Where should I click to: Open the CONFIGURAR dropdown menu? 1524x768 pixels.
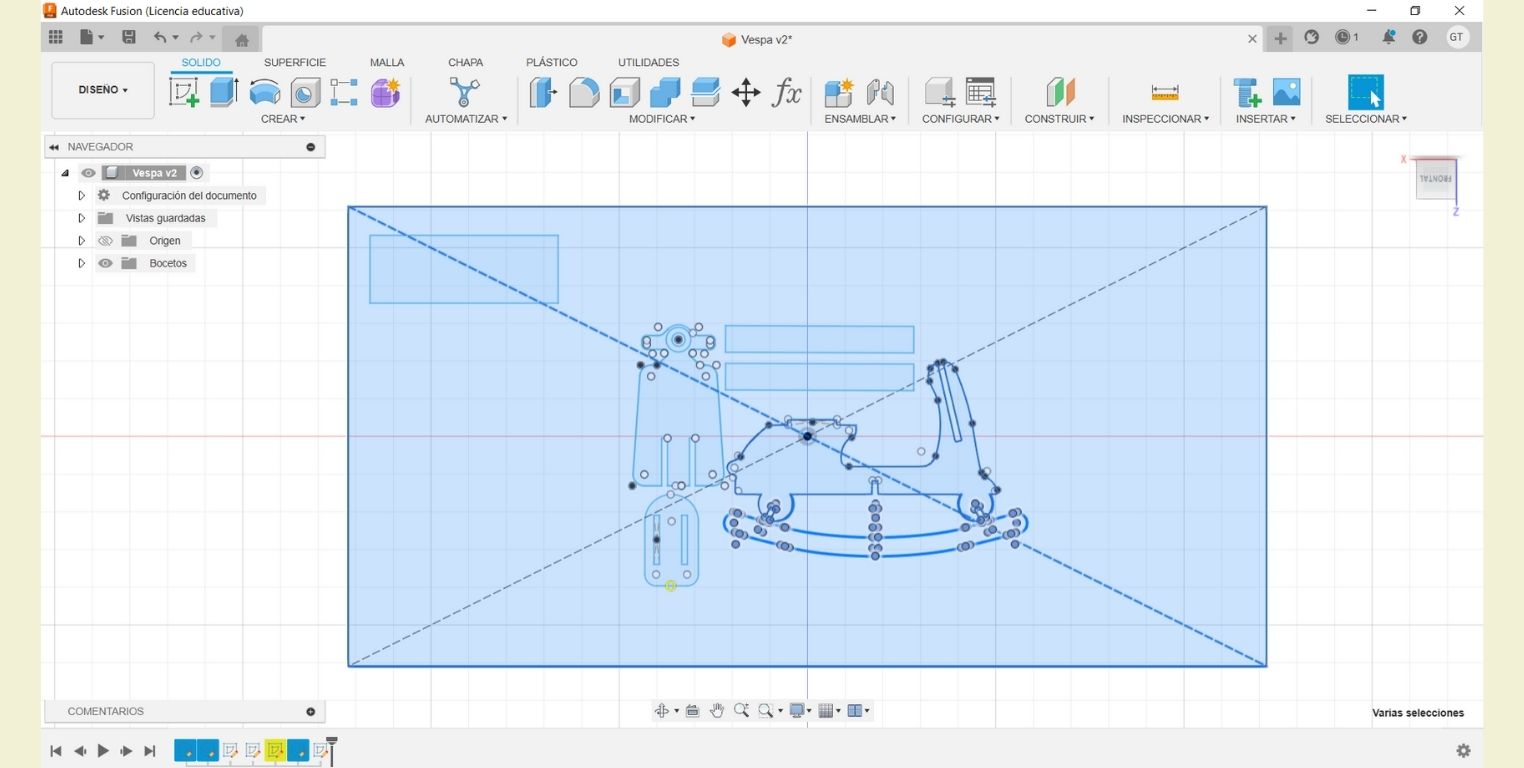961,119
